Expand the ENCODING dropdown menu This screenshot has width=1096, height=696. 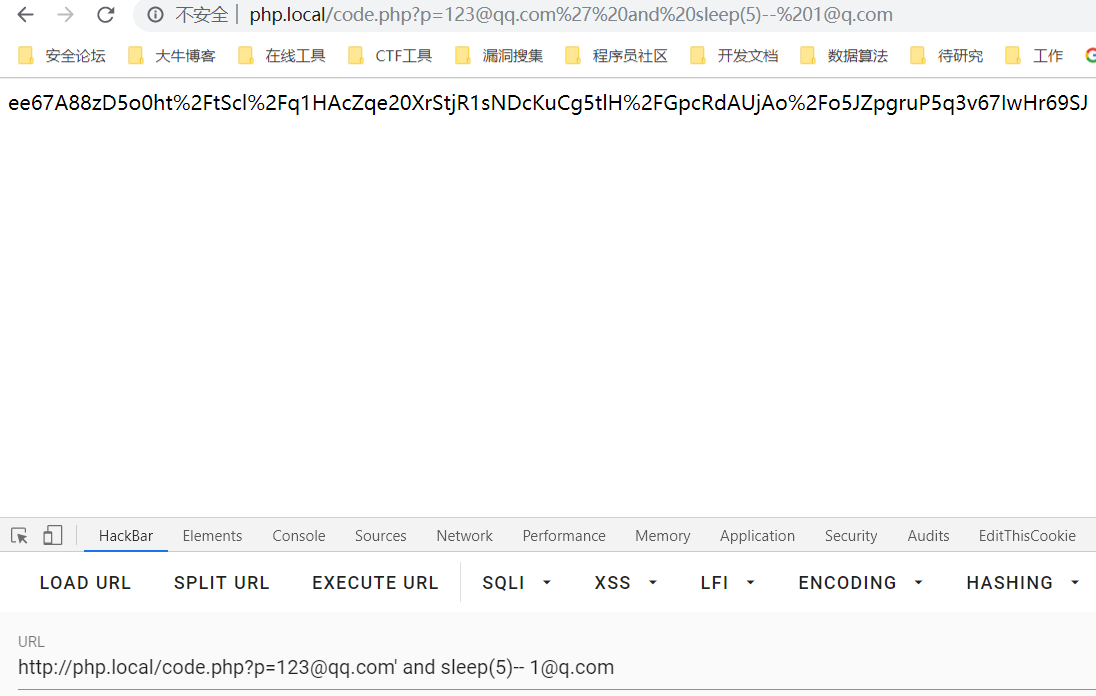tap(860, 583)
